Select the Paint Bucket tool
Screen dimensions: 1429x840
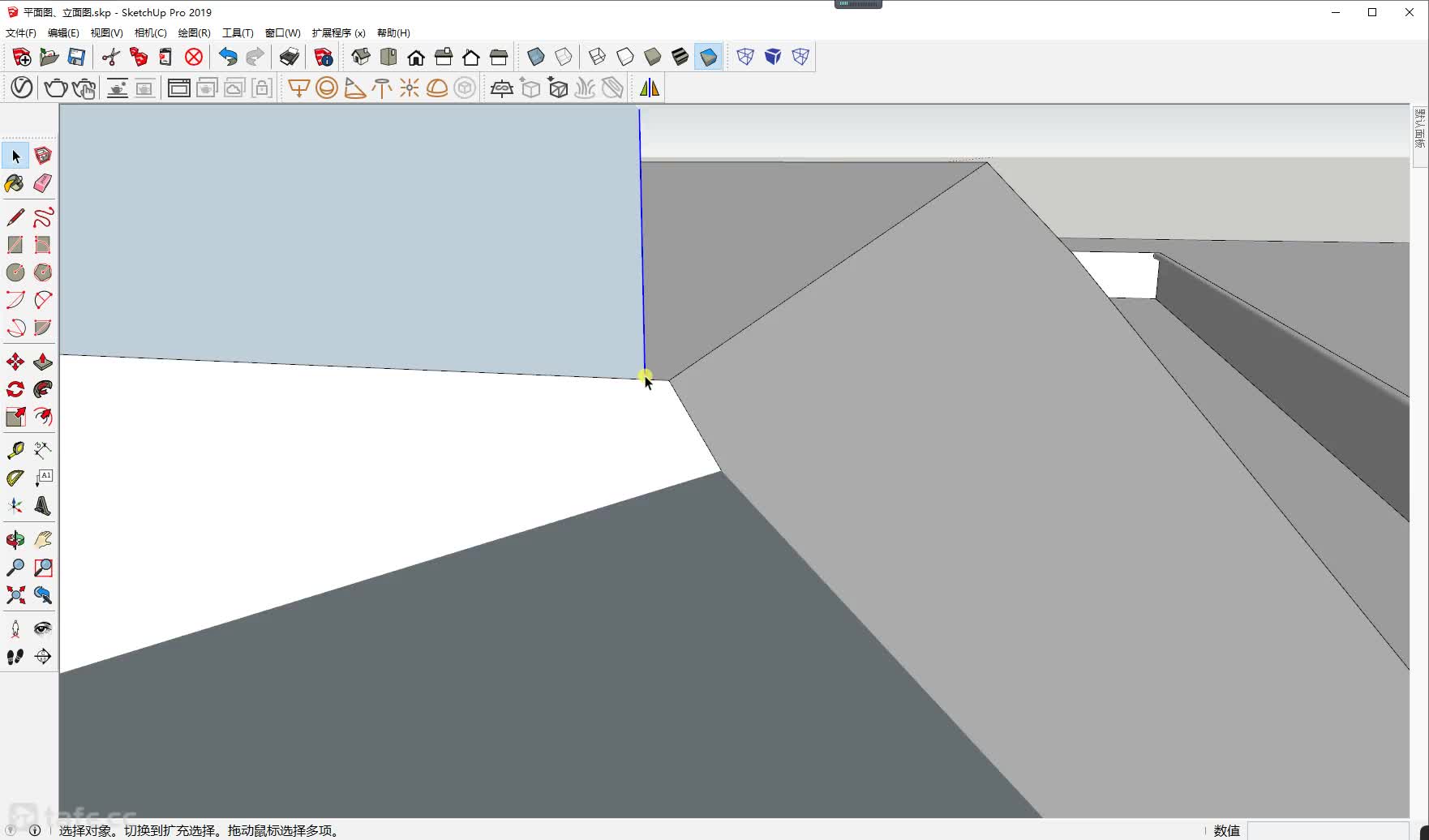point(15,183)
